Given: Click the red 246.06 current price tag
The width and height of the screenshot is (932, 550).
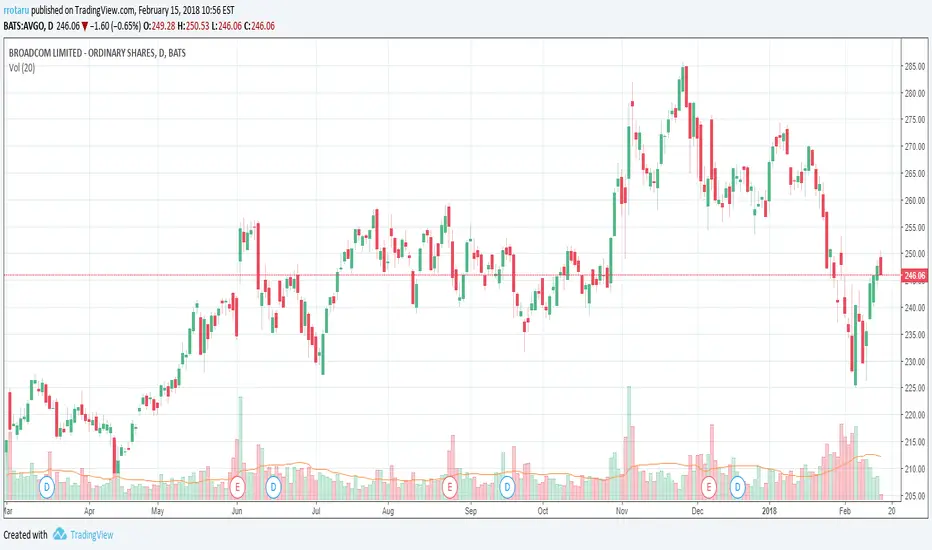Looking at the screenshot, I should [x=914, y=275].
